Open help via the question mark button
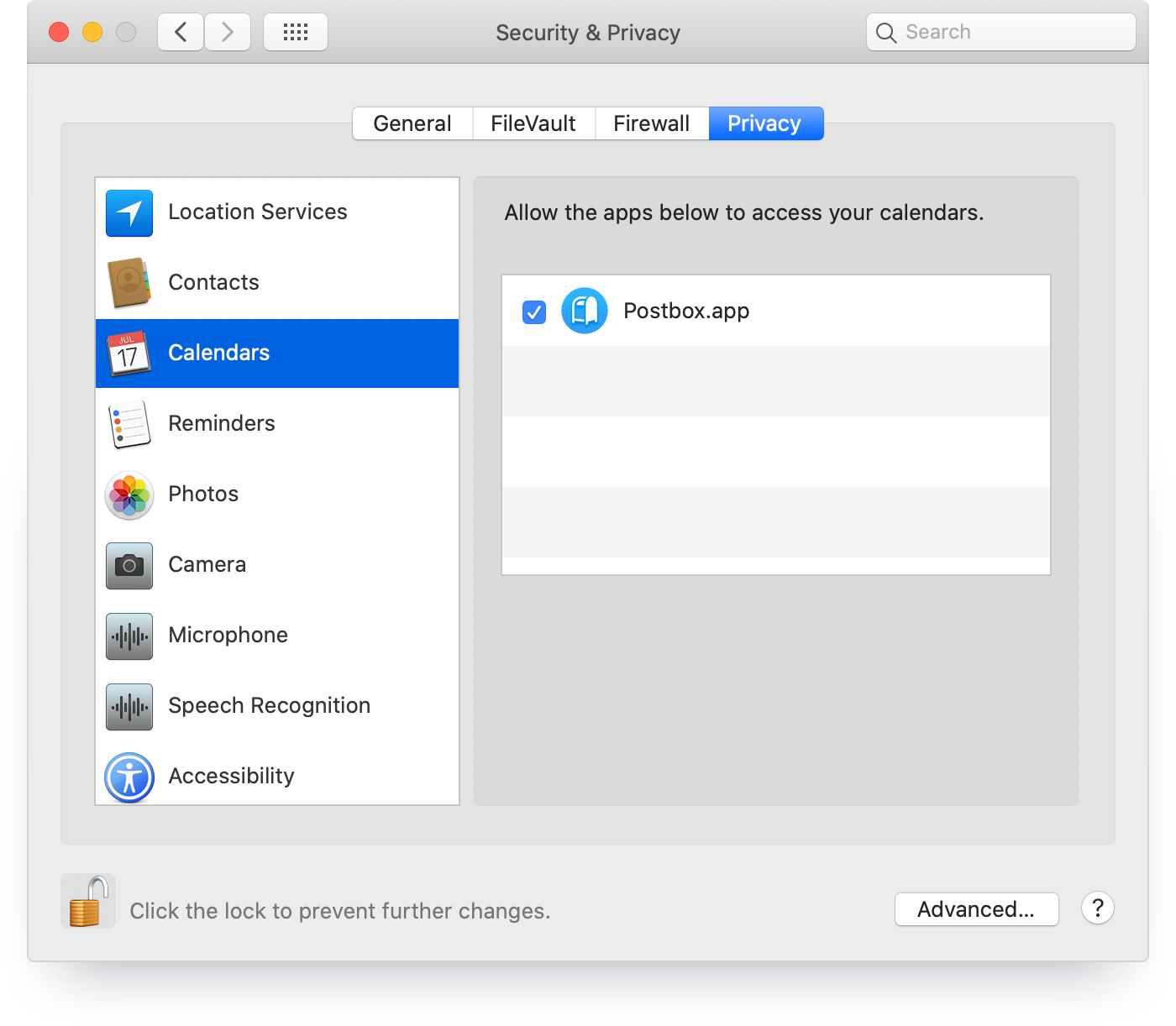The width and height of the screenshot is (1176, 1026). click(x=1098, y=908)
